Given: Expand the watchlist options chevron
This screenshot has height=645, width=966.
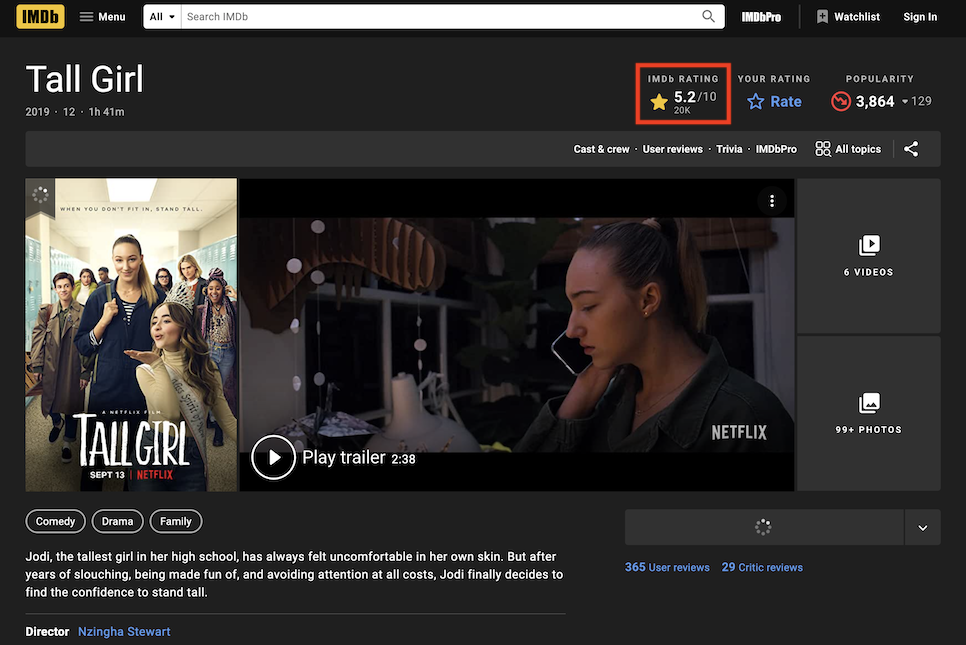Looking at the screenshot, I should 922,527.
